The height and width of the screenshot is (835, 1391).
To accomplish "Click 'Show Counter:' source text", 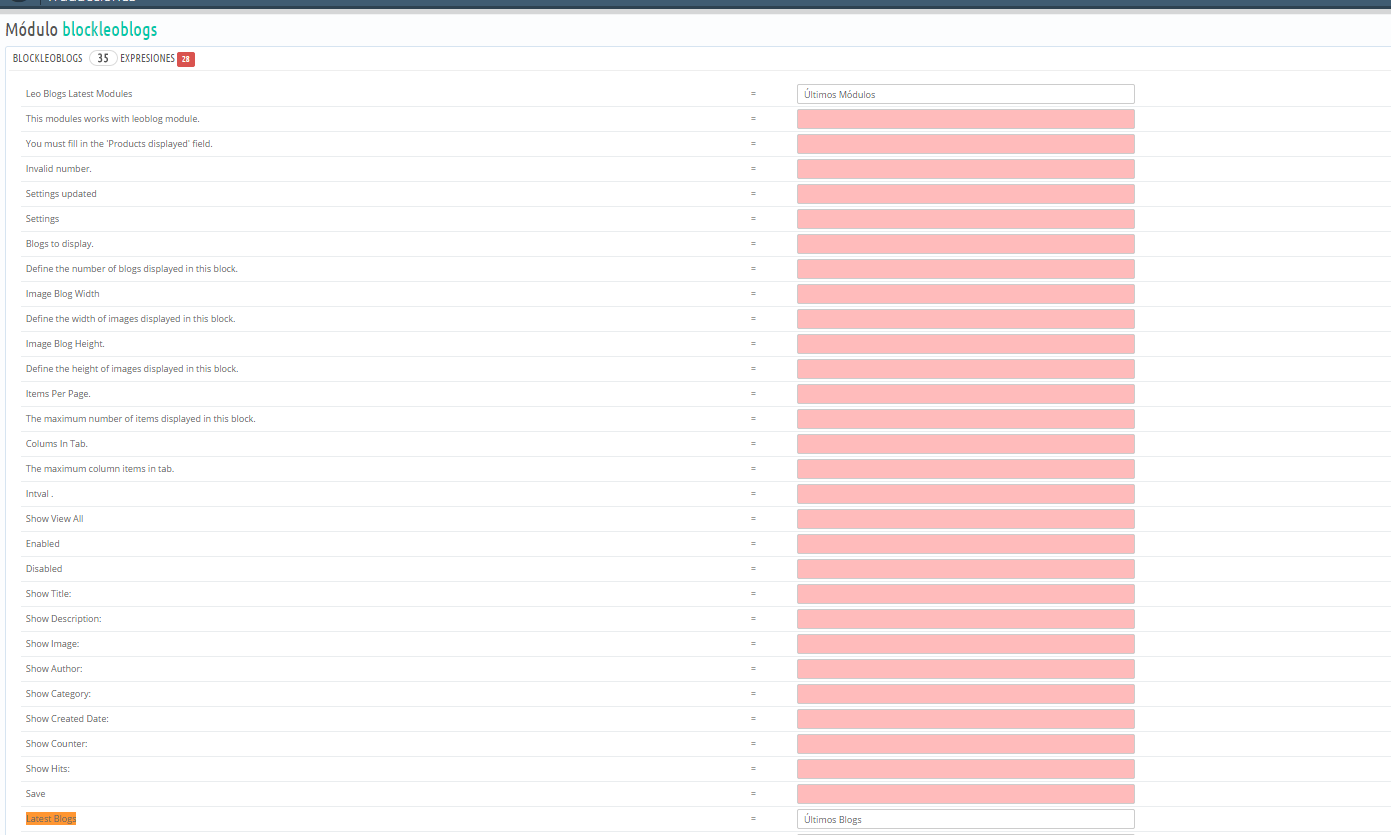I will [x=57, y=744].
